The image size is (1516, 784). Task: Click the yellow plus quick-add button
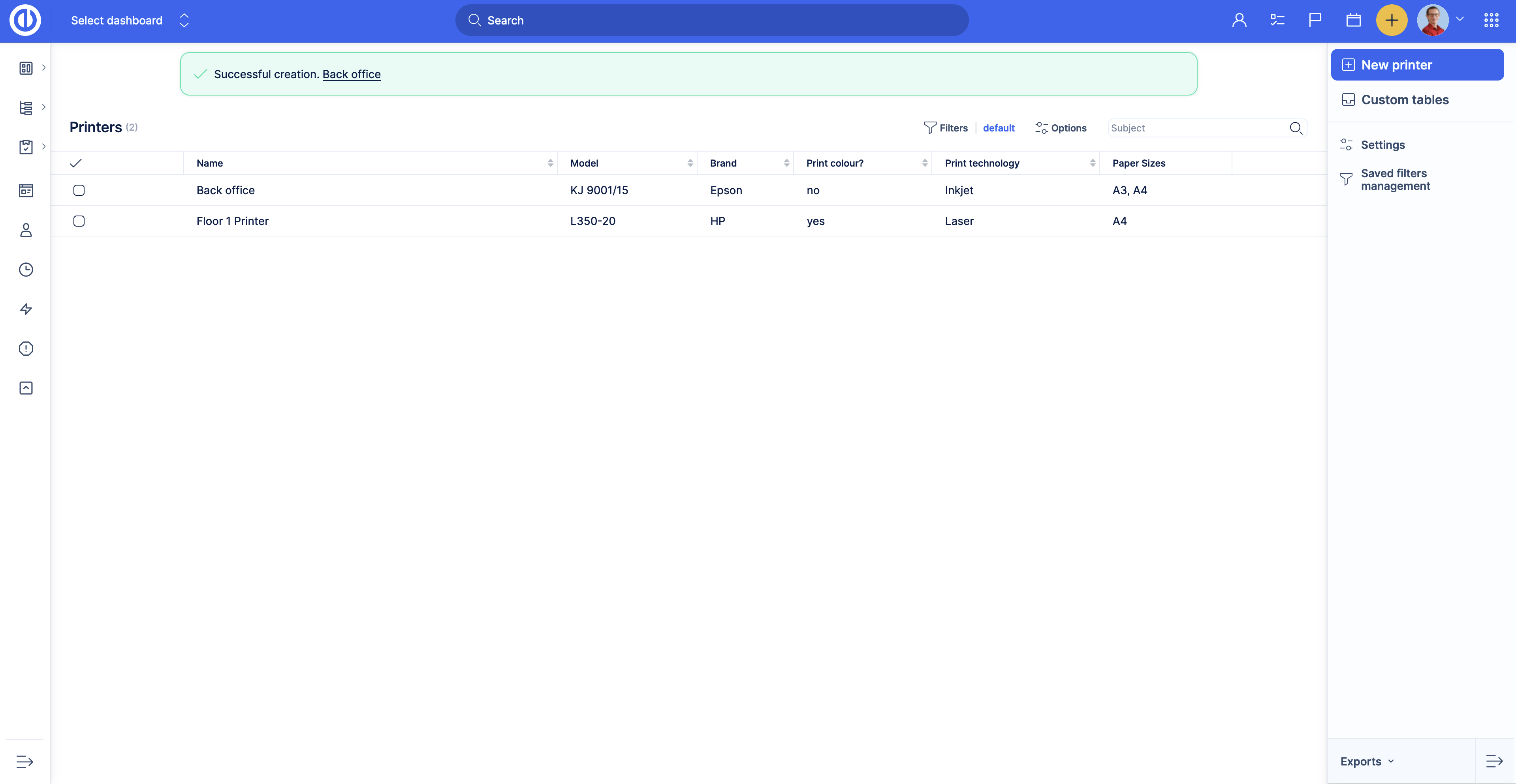tap(1391, 21)
